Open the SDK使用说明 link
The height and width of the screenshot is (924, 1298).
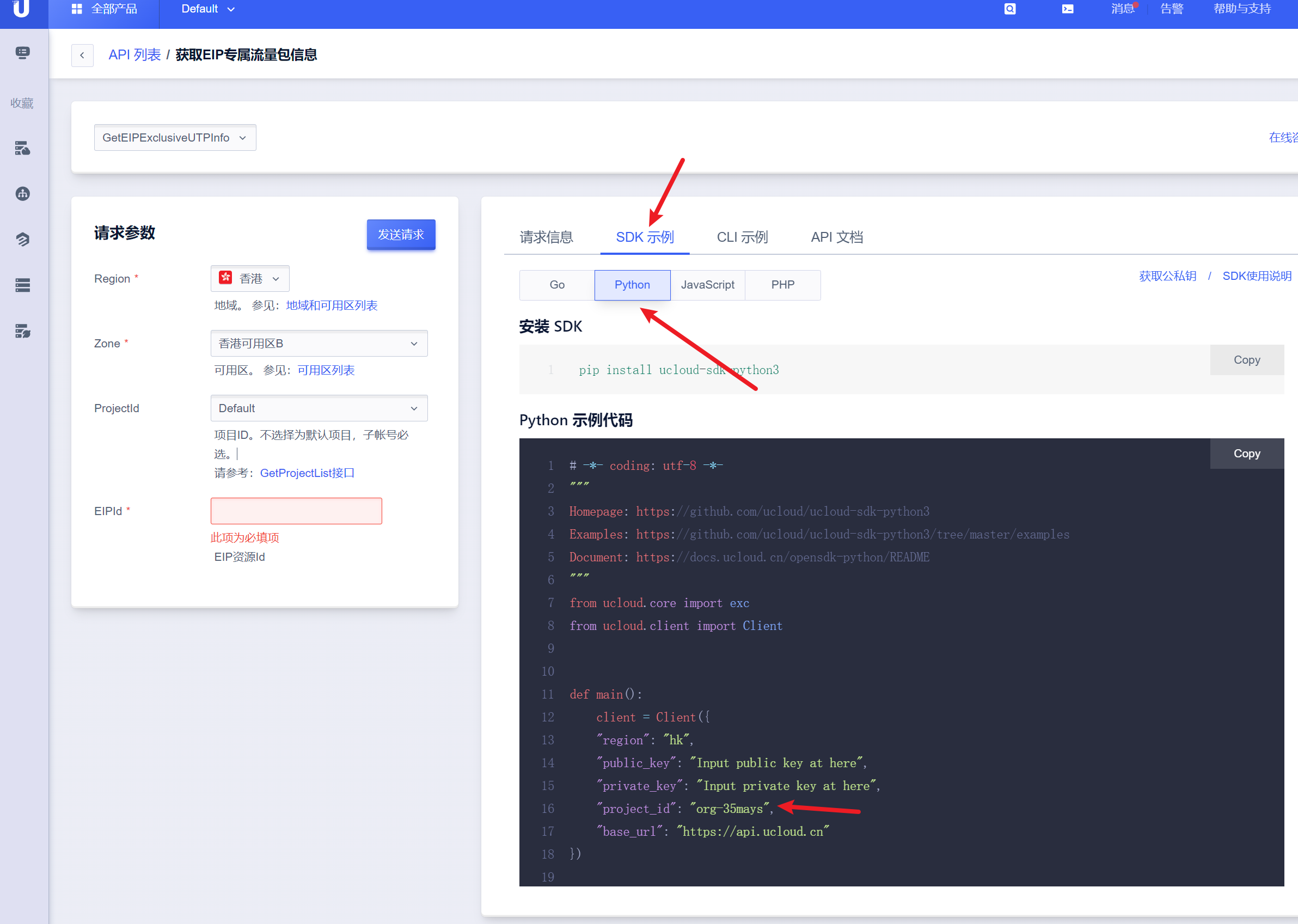pyautogui.click(x=1257, y=277)
